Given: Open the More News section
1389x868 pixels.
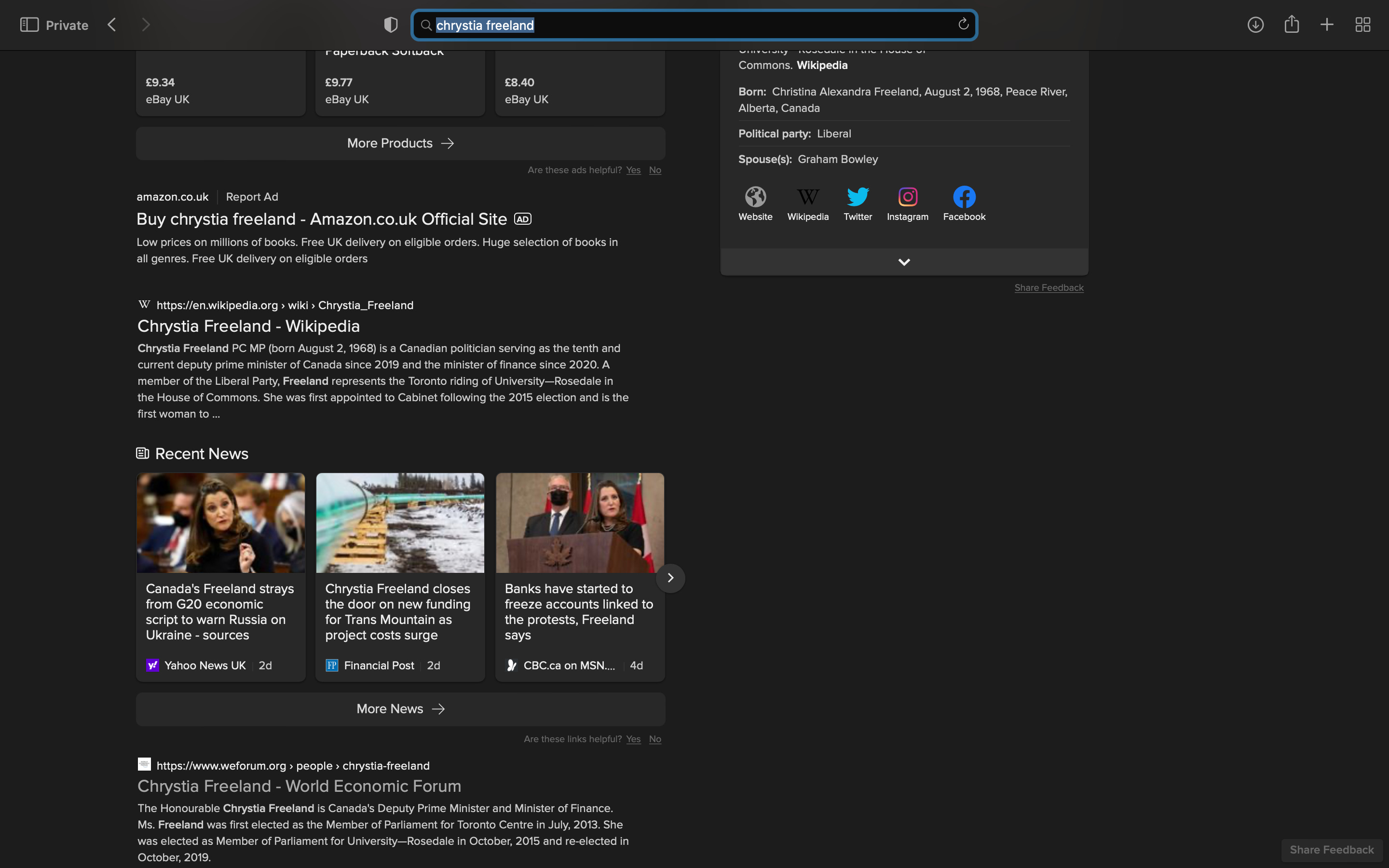Looking at the screenshot, I should (401, 709).
